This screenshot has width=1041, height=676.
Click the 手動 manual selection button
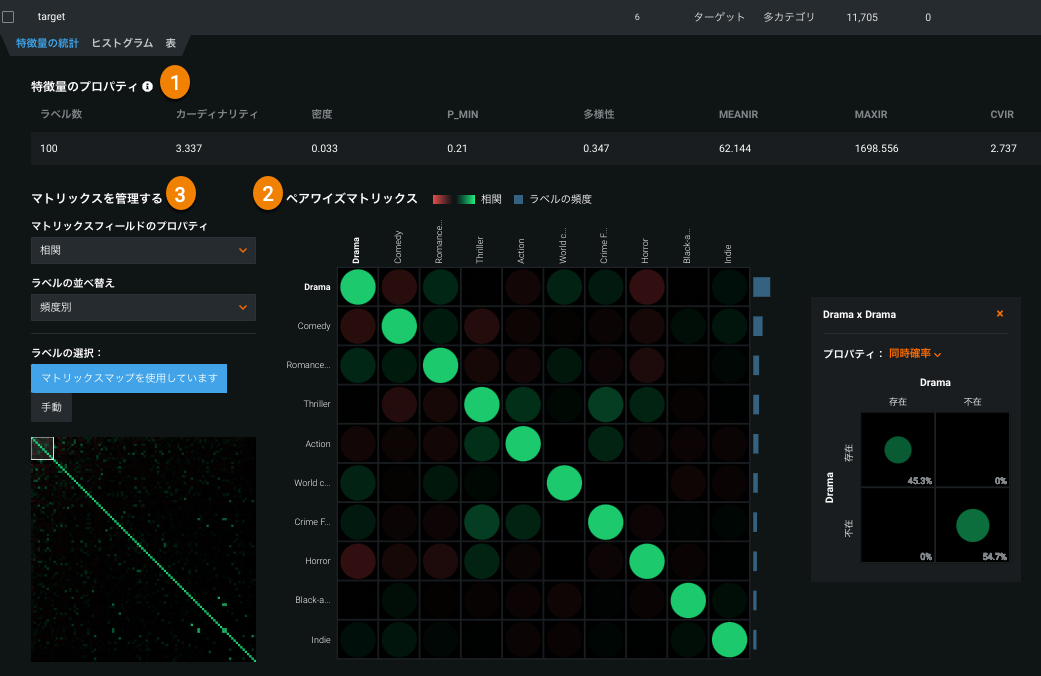pyautogui.click(x=51, y=408)
